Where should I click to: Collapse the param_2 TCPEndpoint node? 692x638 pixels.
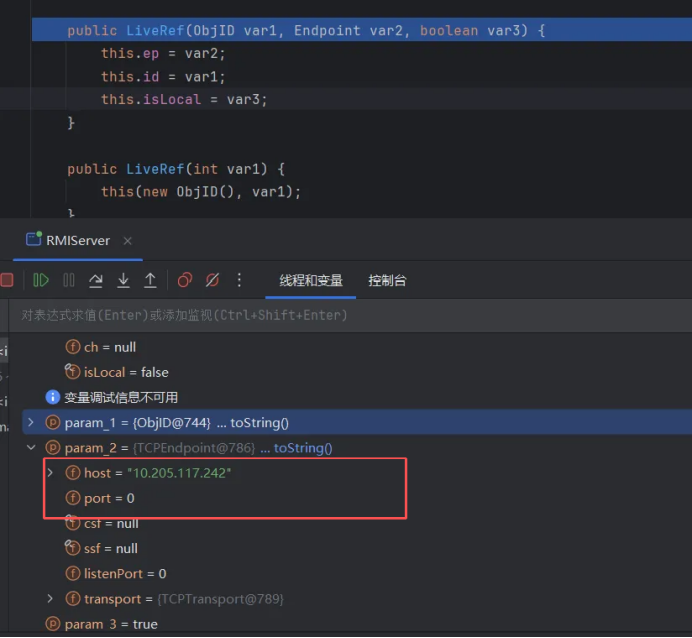point(31,448)
